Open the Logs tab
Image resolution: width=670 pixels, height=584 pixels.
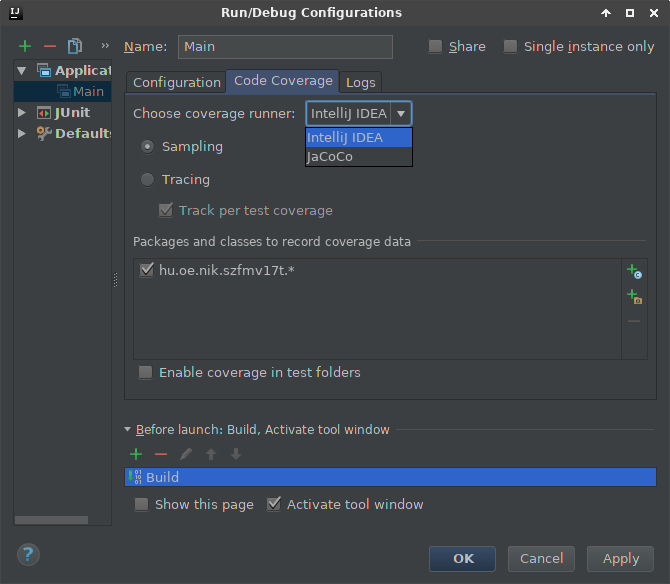[x=361, y=82]
